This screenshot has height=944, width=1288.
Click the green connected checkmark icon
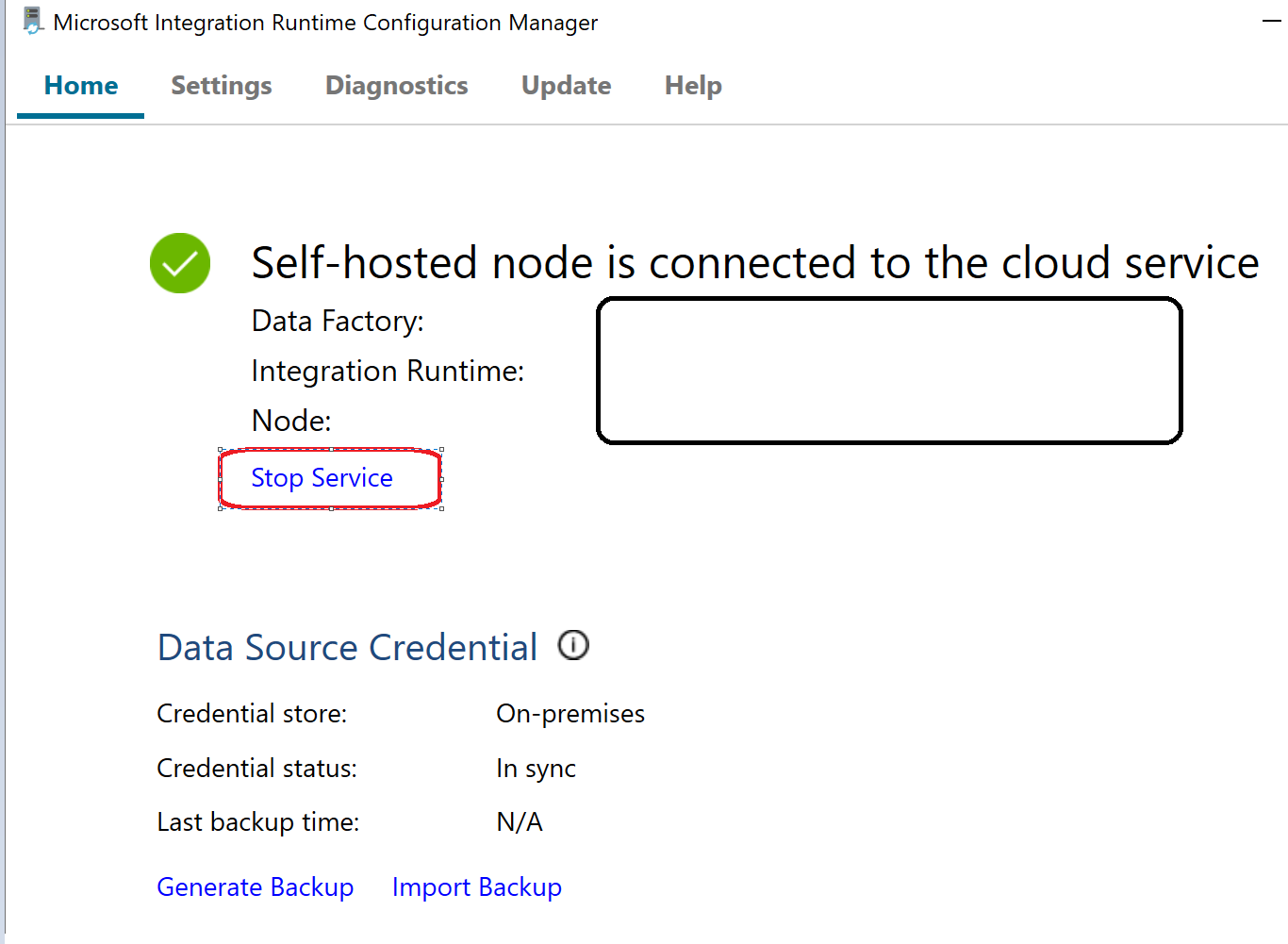click(x=180, y=263)
